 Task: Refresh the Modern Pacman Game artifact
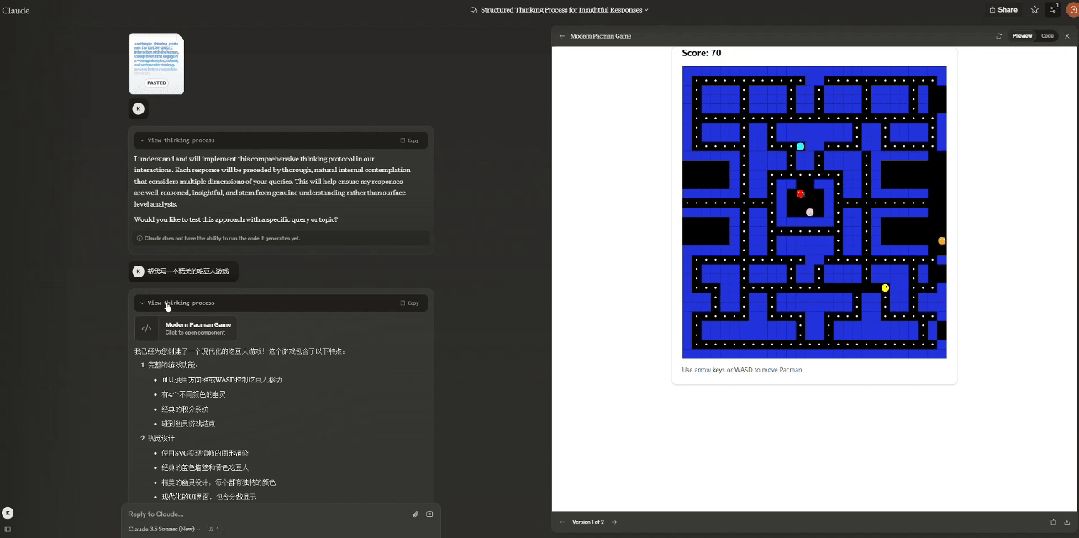[x=999, y=36]
